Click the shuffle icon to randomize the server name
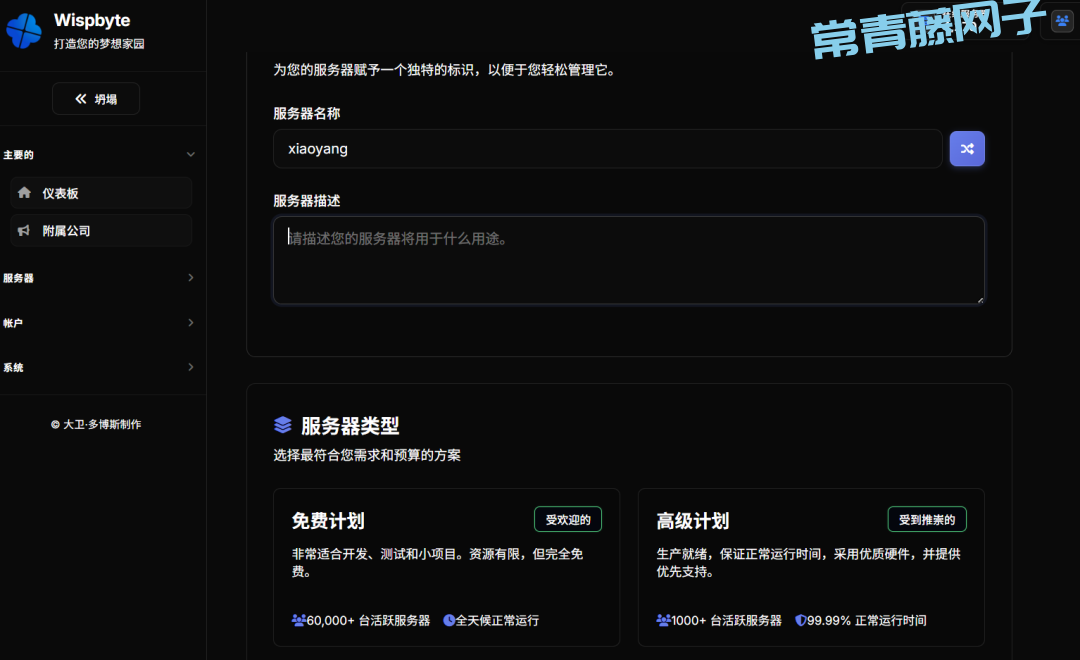 (967, 149)
